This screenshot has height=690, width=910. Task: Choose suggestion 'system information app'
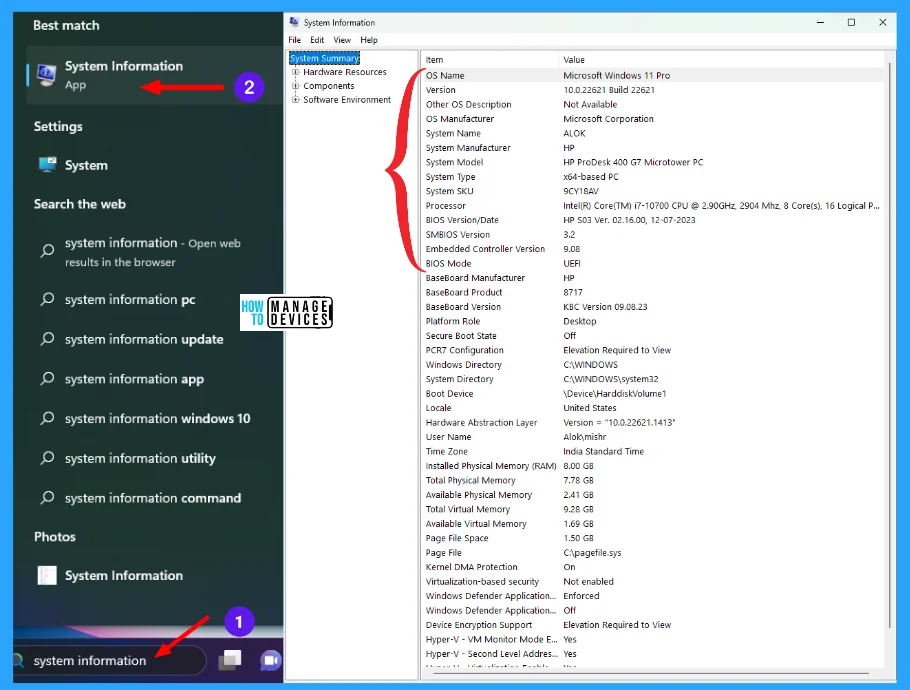tap(134, 379)
